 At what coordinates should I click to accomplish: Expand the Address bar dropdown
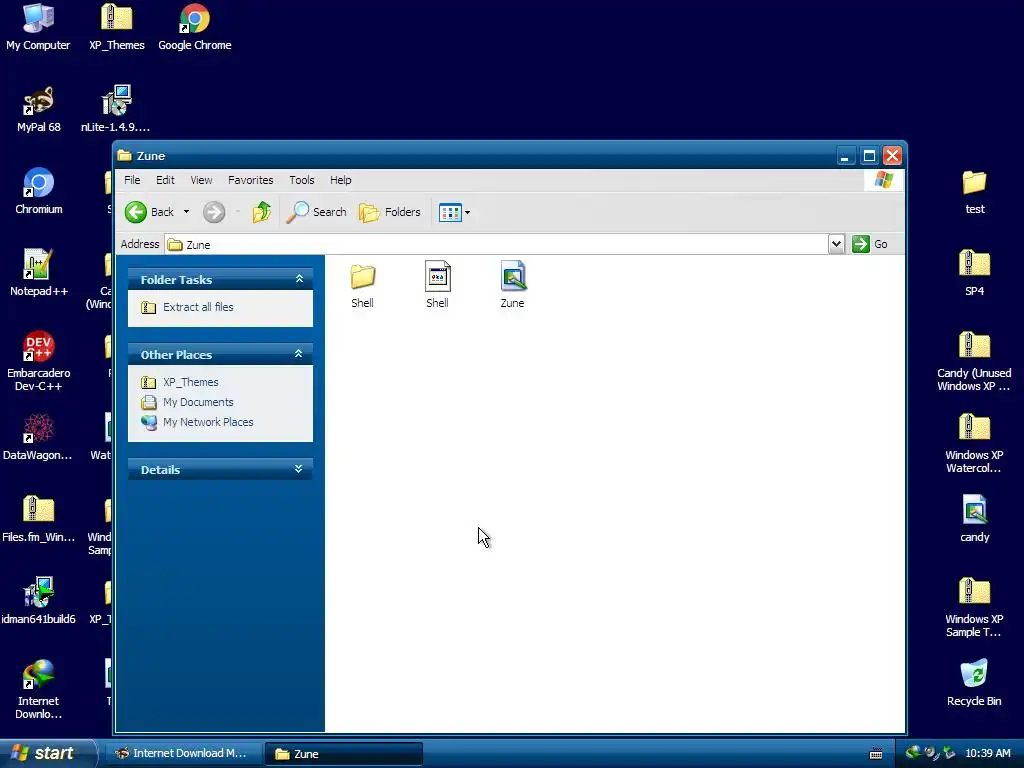836,244
